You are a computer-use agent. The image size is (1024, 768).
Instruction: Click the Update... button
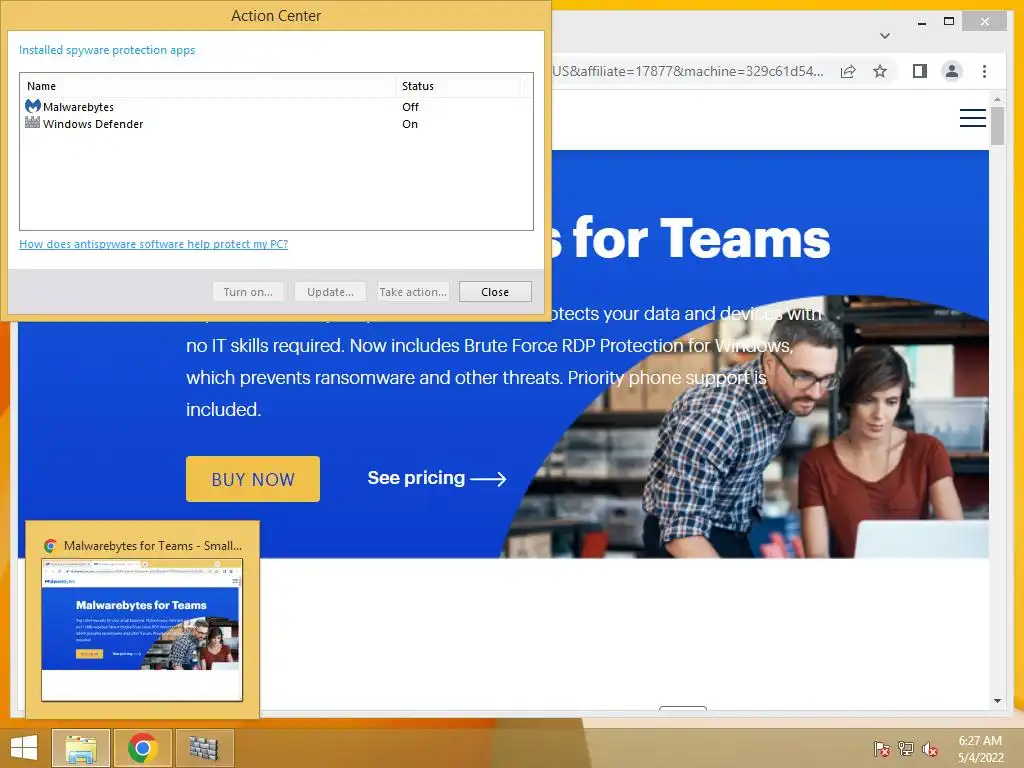[330, 292]
